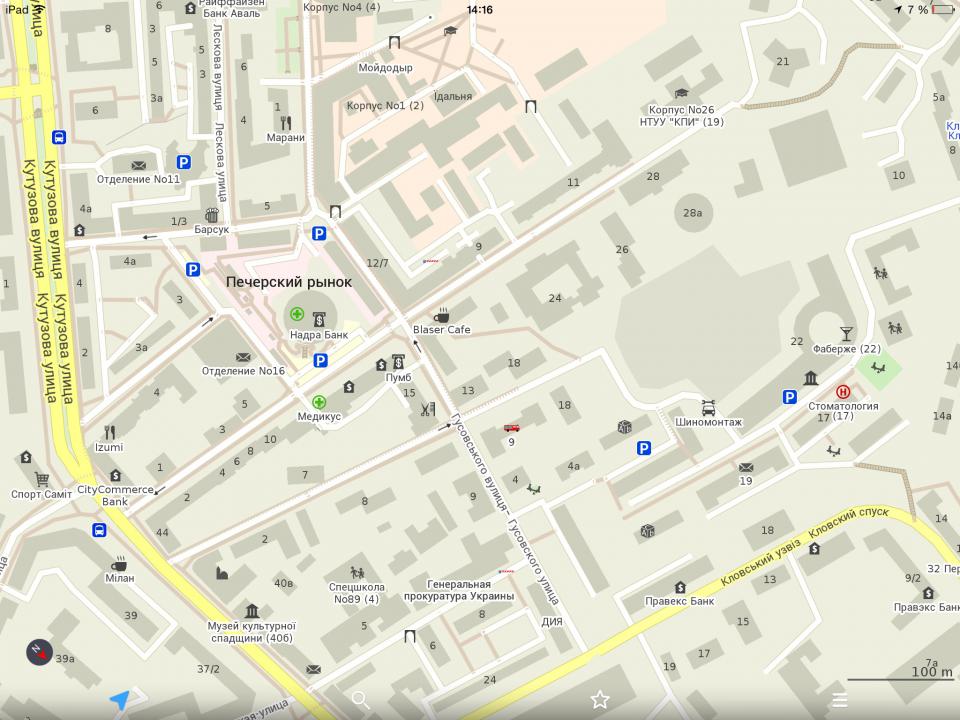Open the hamburger menu in bottom toolbar
Image resolution: width=960 pixels, height=720 pixels.
tap(840, 700)
